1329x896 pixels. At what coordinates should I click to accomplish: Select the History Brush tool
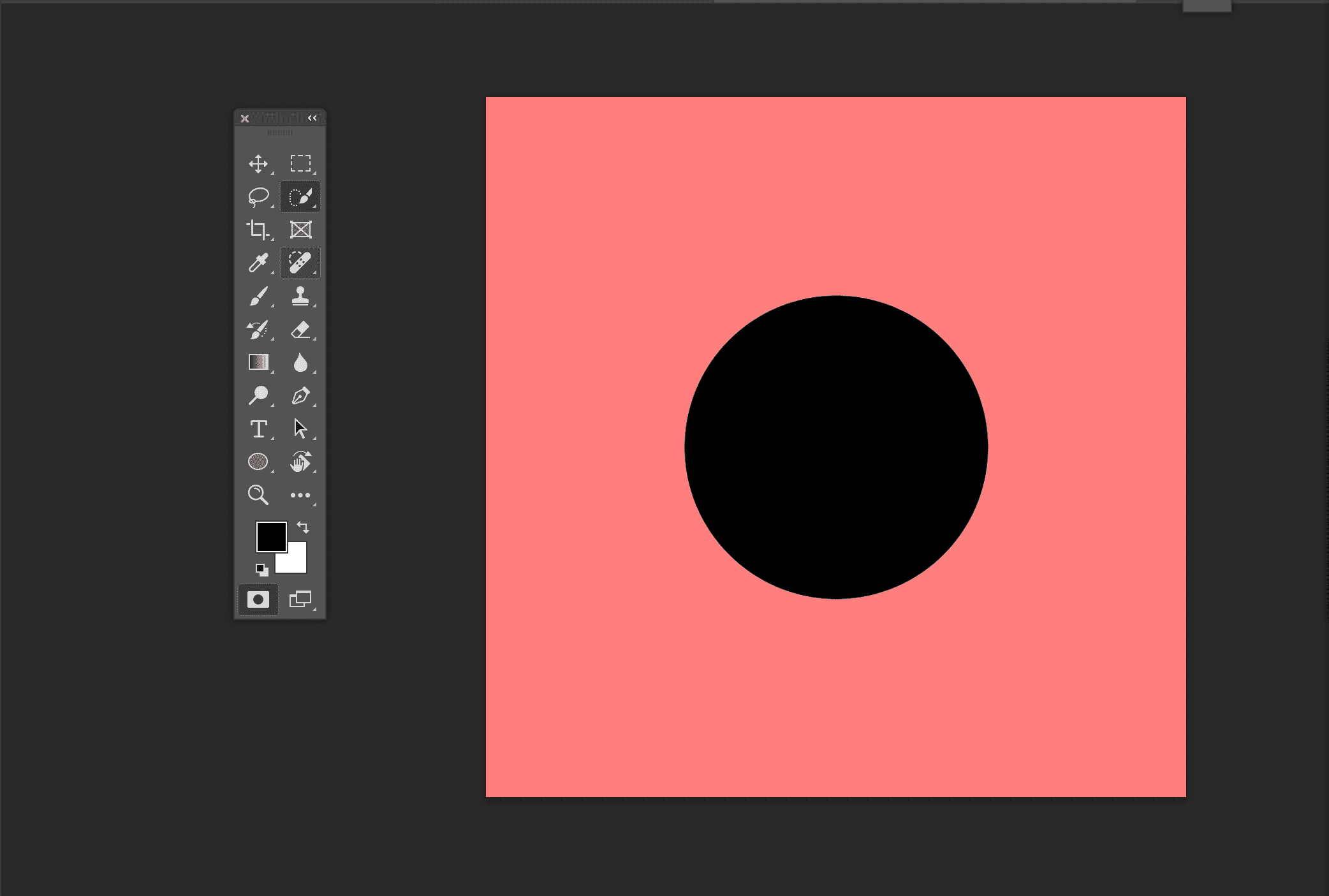258,330
